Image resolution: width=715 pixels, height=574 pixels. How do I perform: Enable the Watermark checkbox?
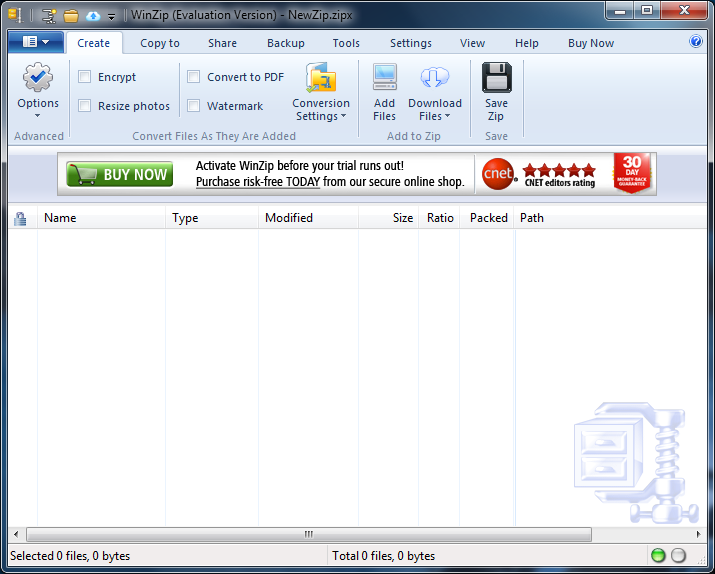[193, 106]
